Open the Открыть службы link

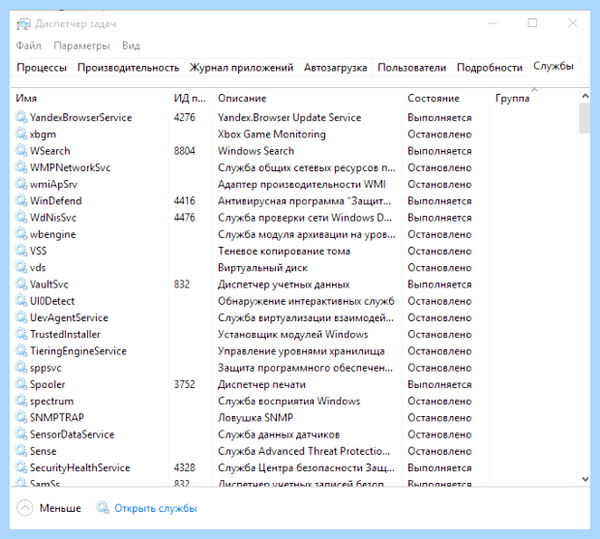pyautogui.click(x=155, y=508)
